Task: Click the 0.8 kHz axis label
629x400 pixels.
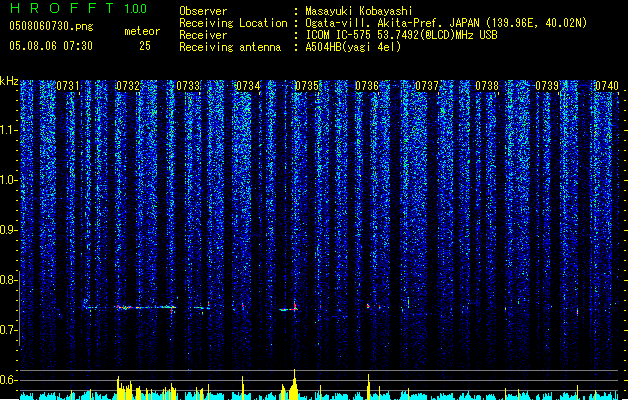Action: 9,280
